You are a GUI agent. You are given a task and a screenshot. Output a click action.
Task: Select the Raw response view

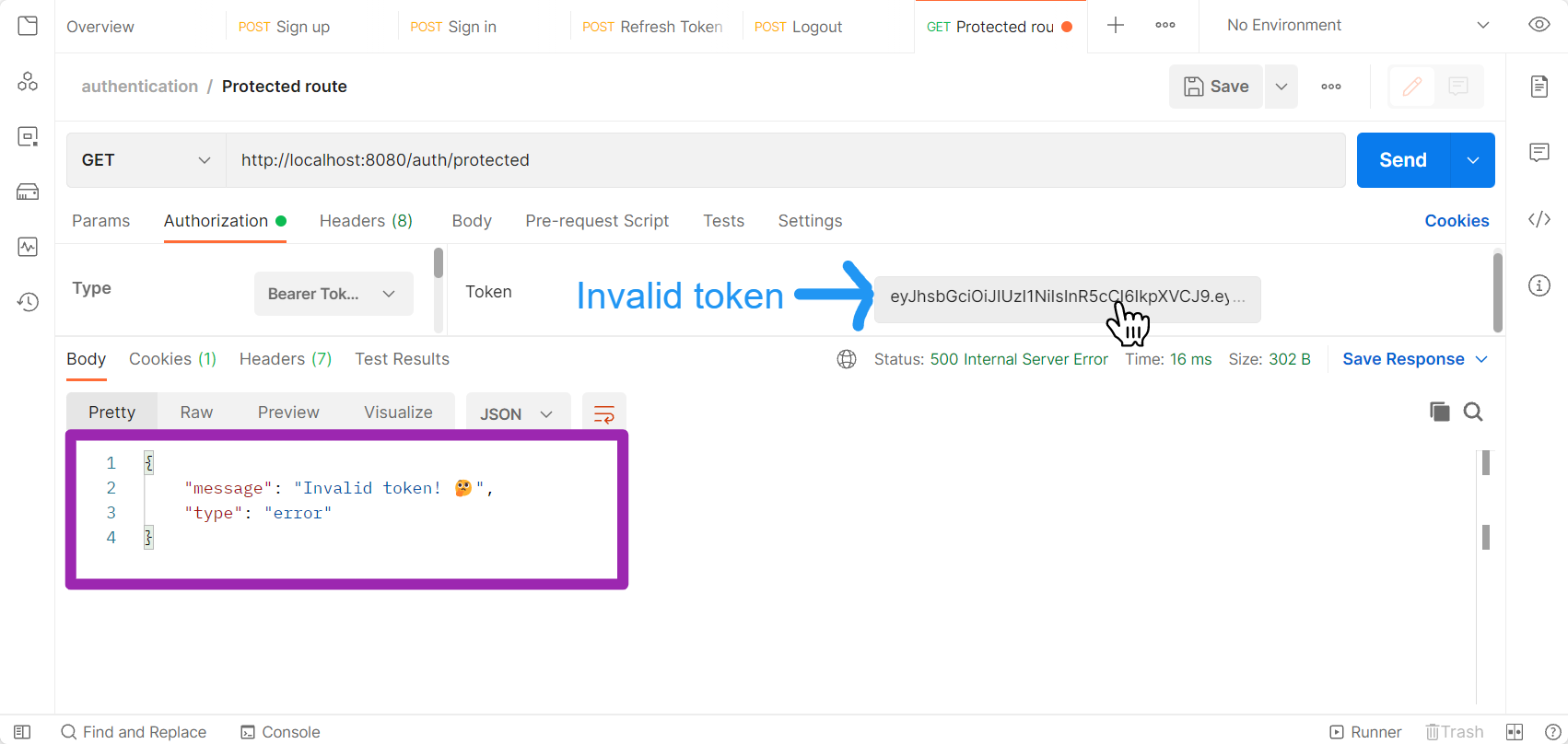(196, 413)
